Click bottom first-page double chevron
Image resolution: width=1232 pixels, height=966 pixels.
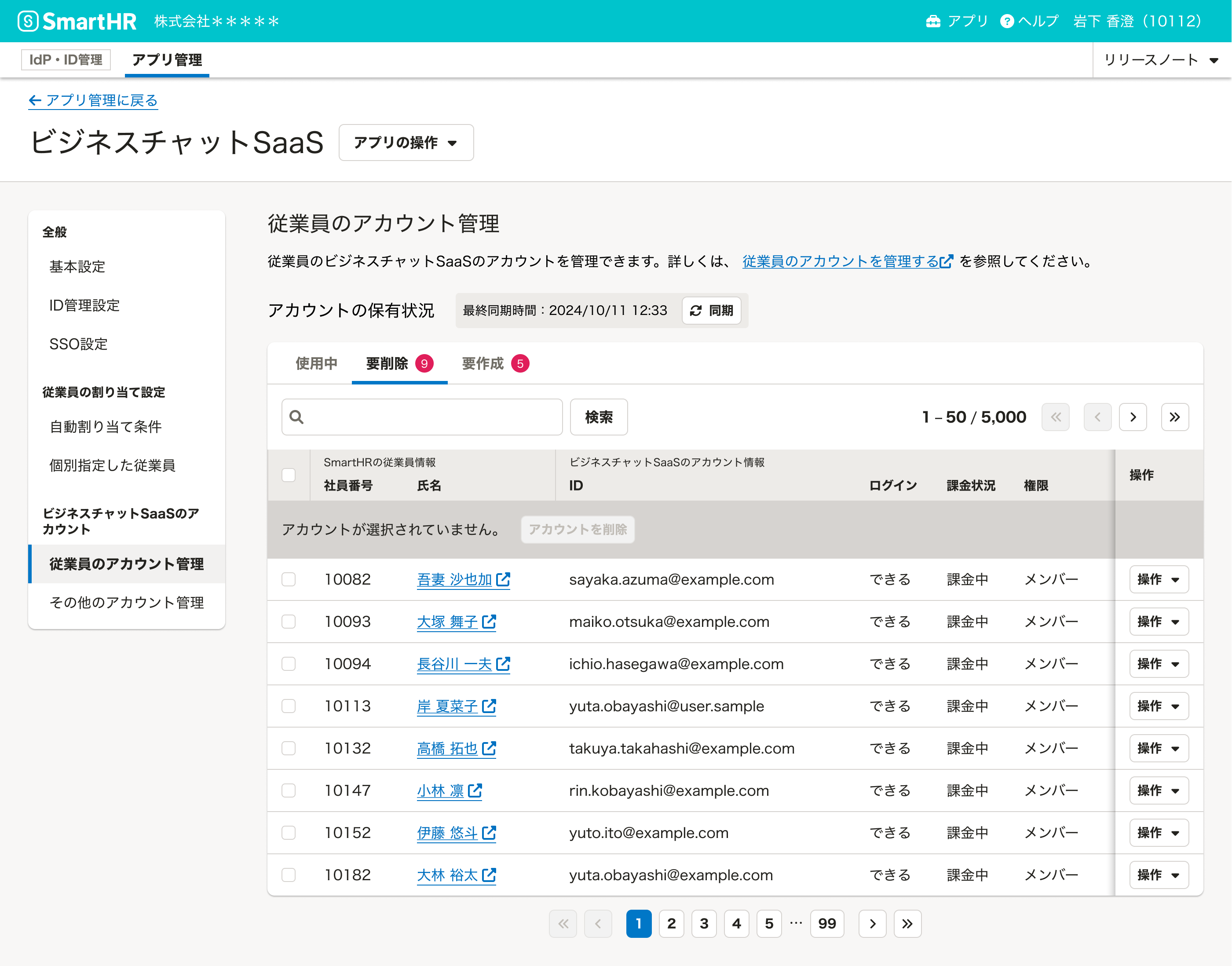click(x=563, y=924)
